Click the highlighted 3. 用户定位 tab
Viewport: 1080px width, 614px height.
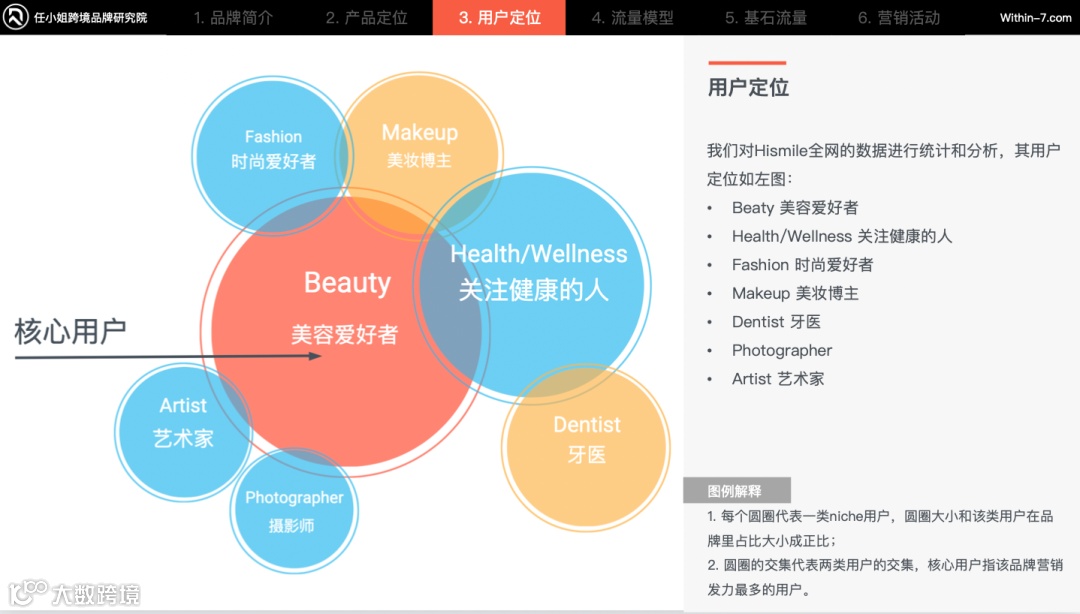499,17
